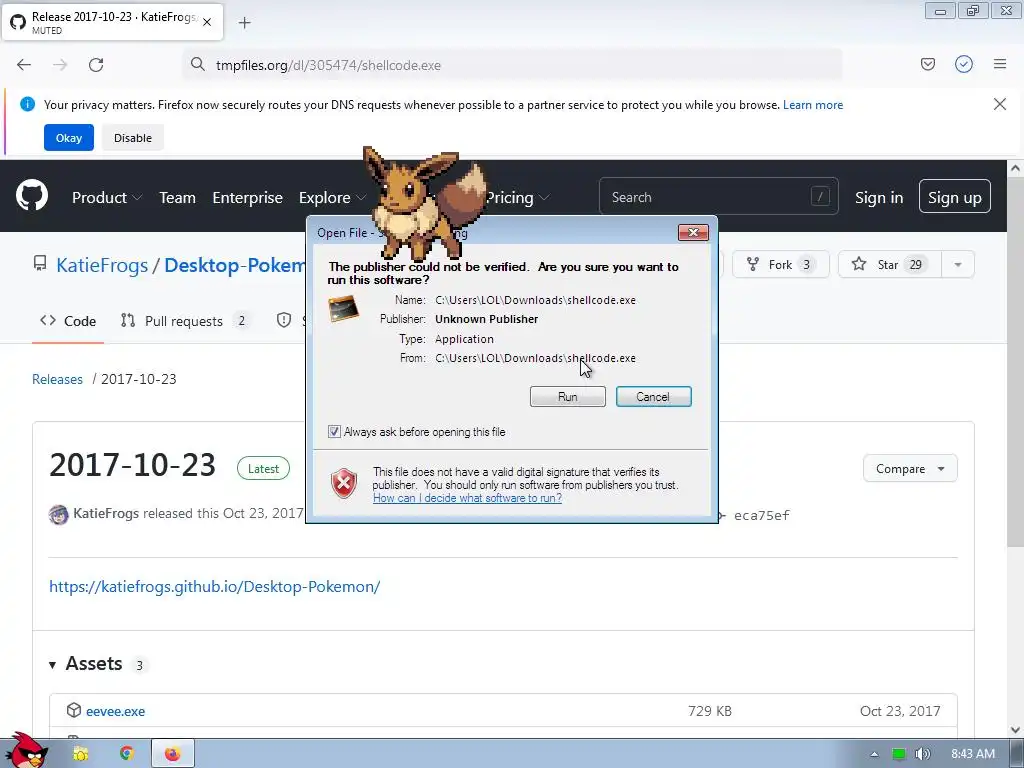Screen dimensions: 1024x768
Task: Open the Learn more link
Action: coord(813,104)
